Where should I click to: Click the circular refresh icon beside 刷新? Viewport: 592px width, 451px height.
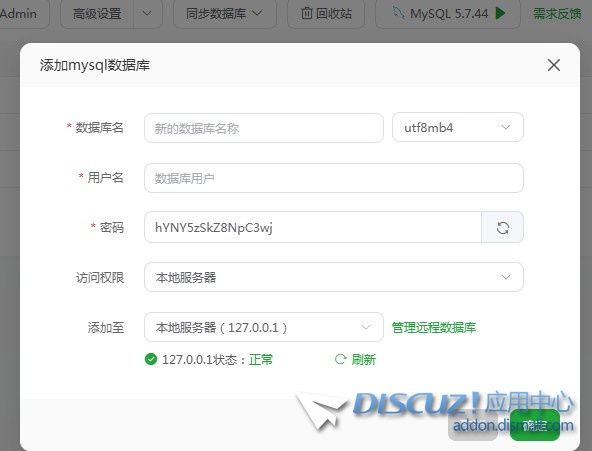coord(340,359)
